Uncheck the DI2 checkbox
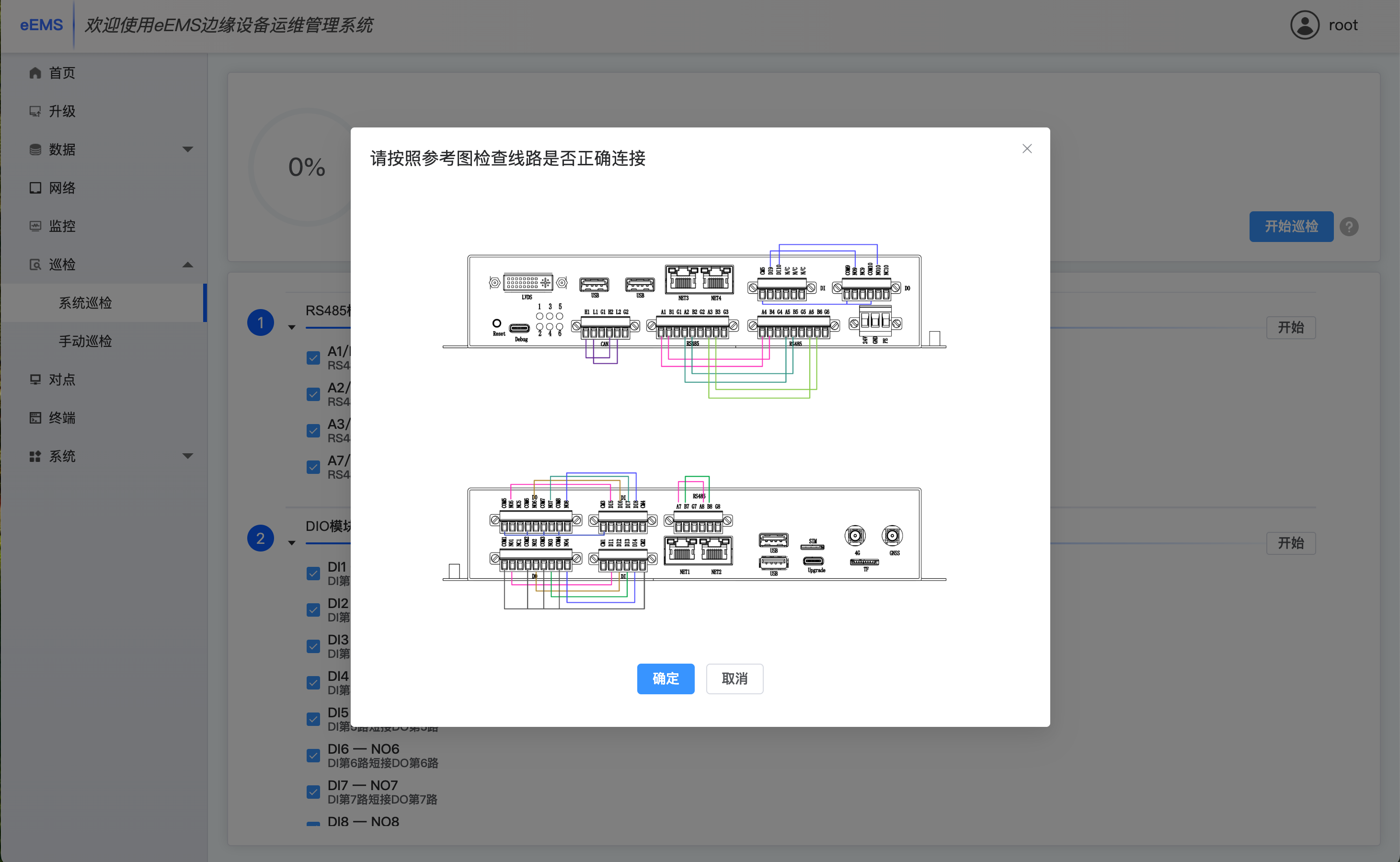Viewport: 1400px width, 862px height. point(313,610)
